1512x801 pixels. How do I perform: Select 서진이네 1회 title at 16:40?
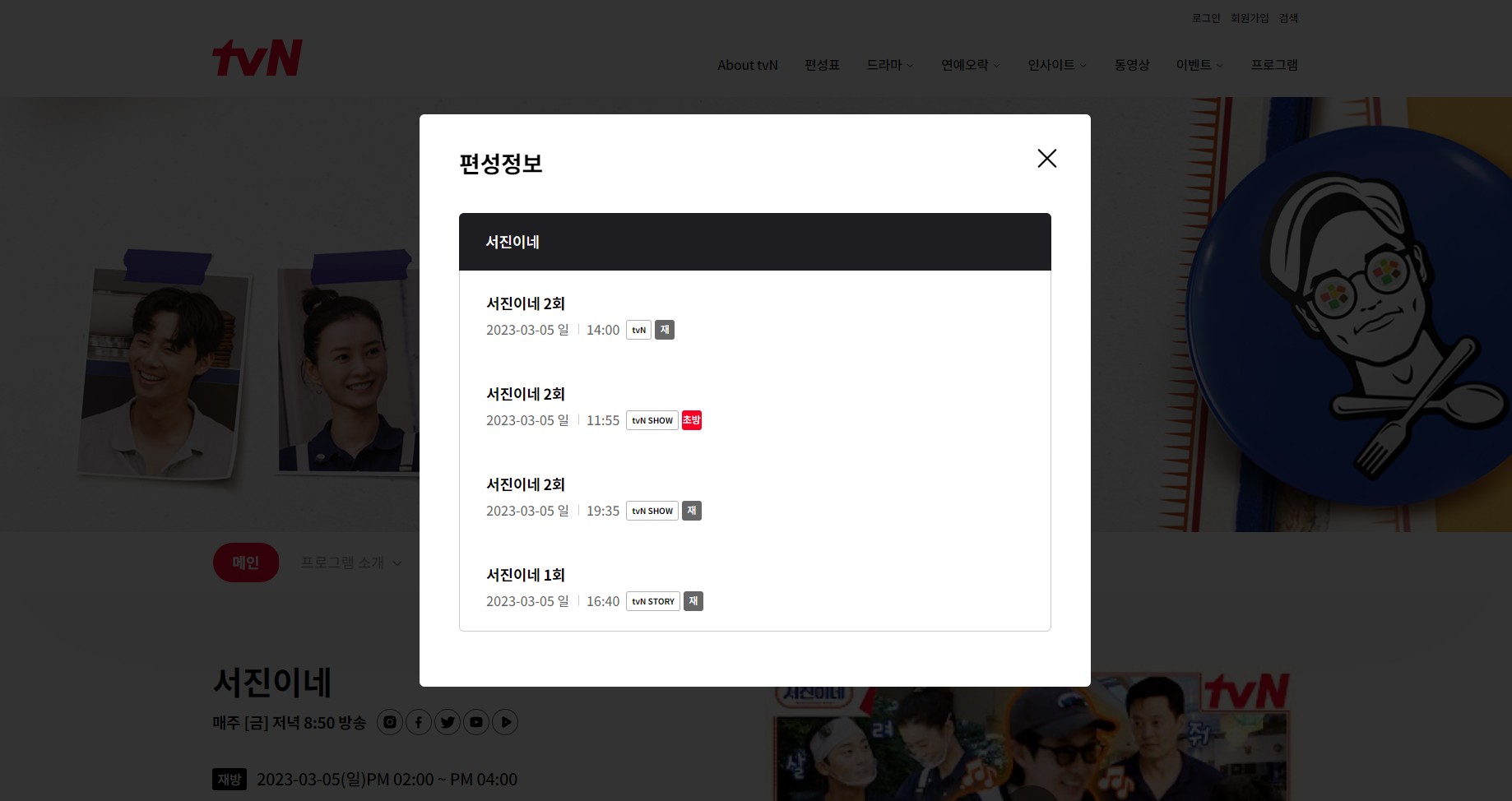point(526,575)
